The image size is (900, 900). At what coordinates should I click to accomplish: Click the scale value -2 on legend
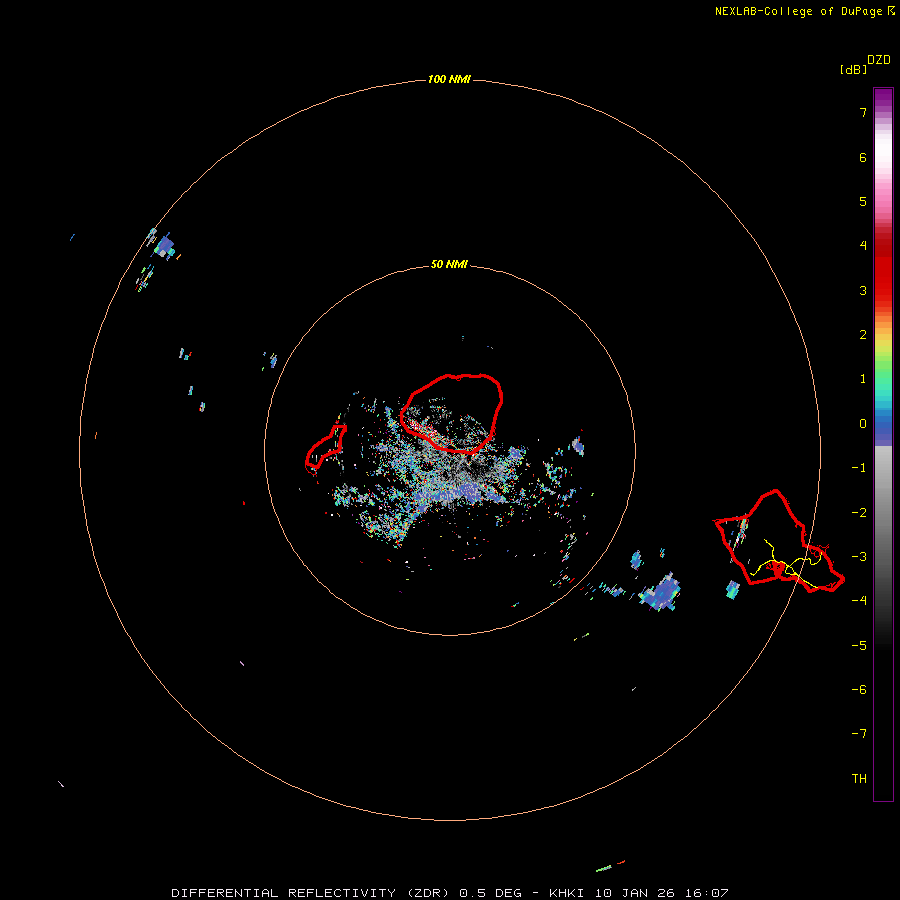click(859, 513)
